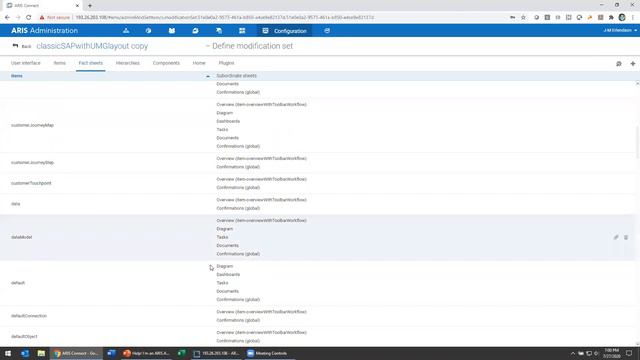Open the fourth ARIS header icon

196,31
